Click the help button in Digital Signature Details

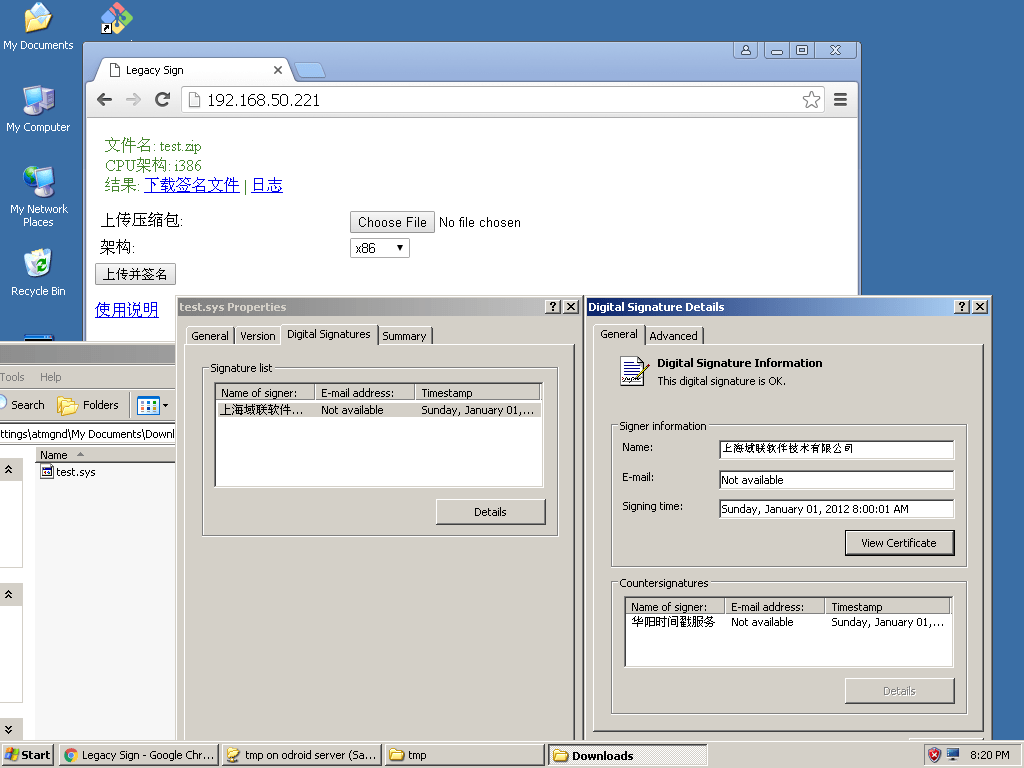pyautogui.click(x=962, y=307)
